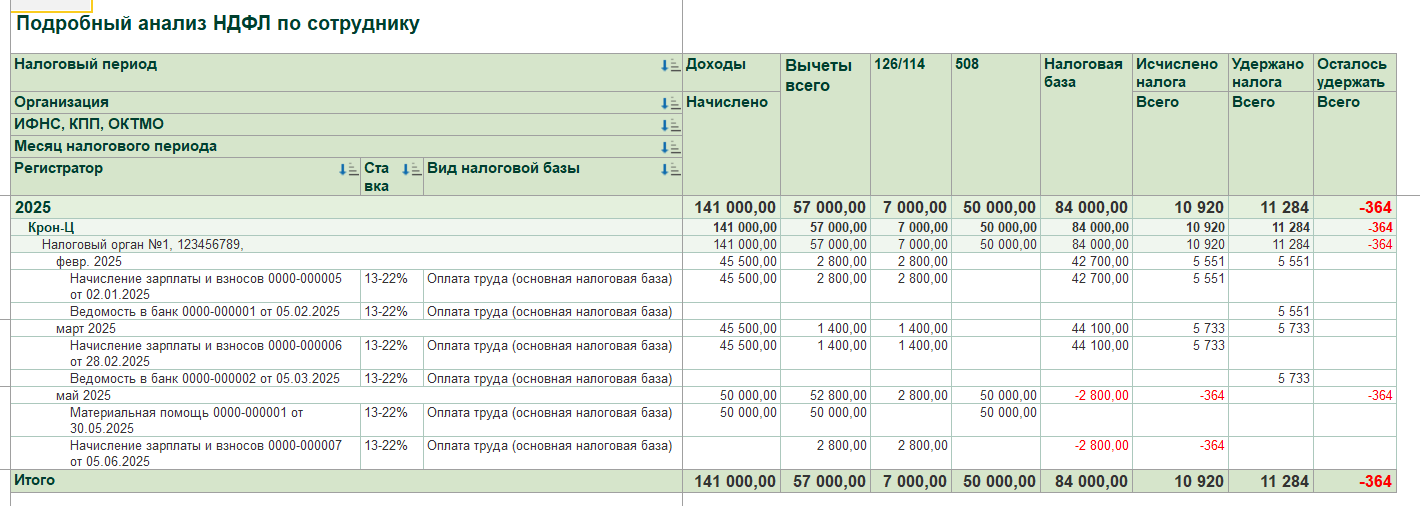Click the Исчислено налога column header

pos(1178,73)
